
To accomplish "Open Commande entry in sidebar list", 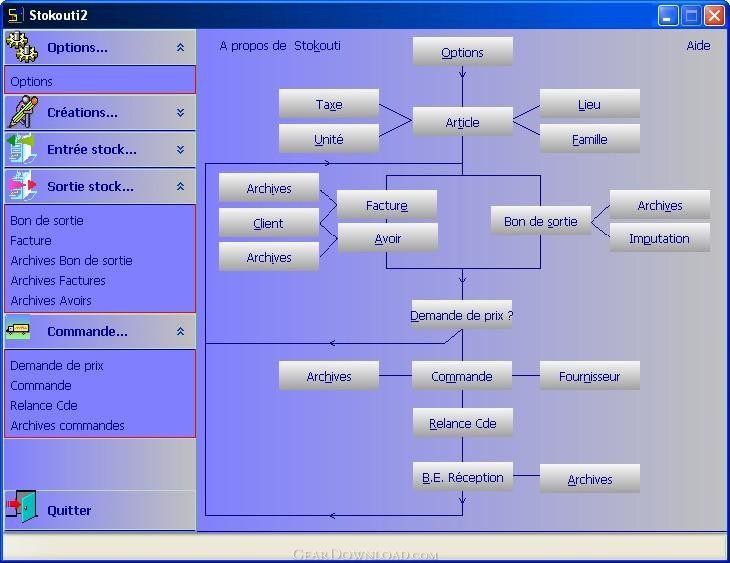I will (41, 385).
